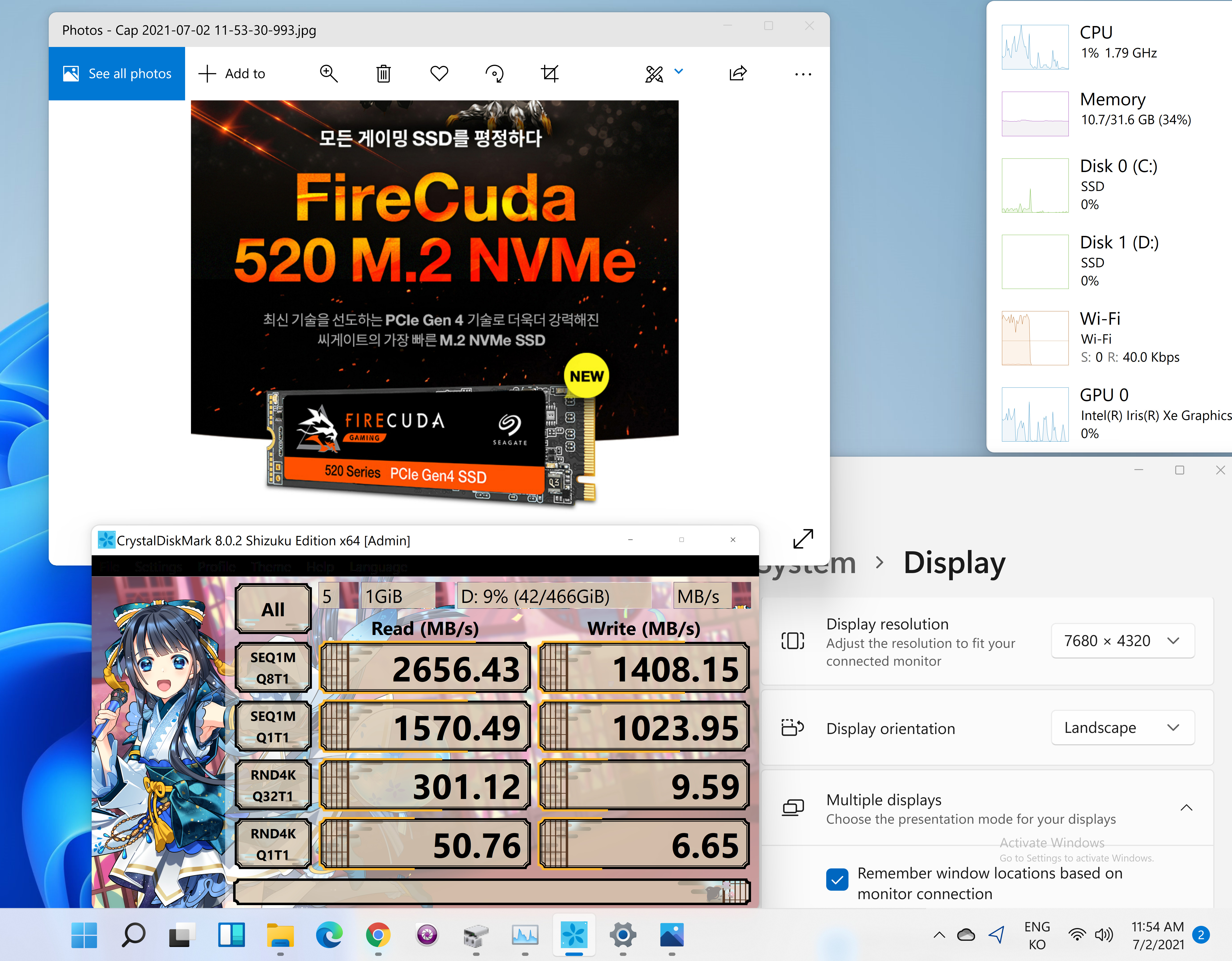The width and height of the screenshot is (1232, 961).
Task: Select the Crop tool icon
Action: [549, 73]
